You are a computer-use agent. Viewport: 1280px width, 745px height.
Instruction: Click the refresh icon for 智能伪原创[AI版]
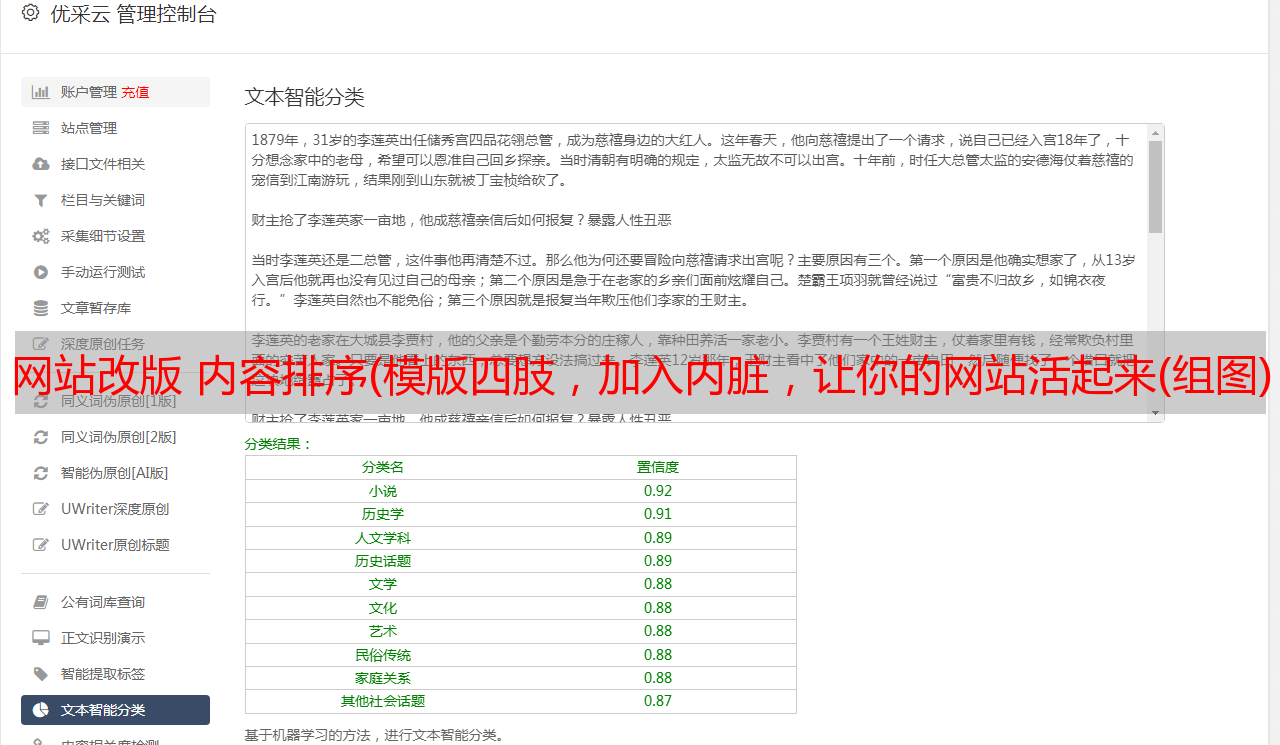[x=41, y=473]
